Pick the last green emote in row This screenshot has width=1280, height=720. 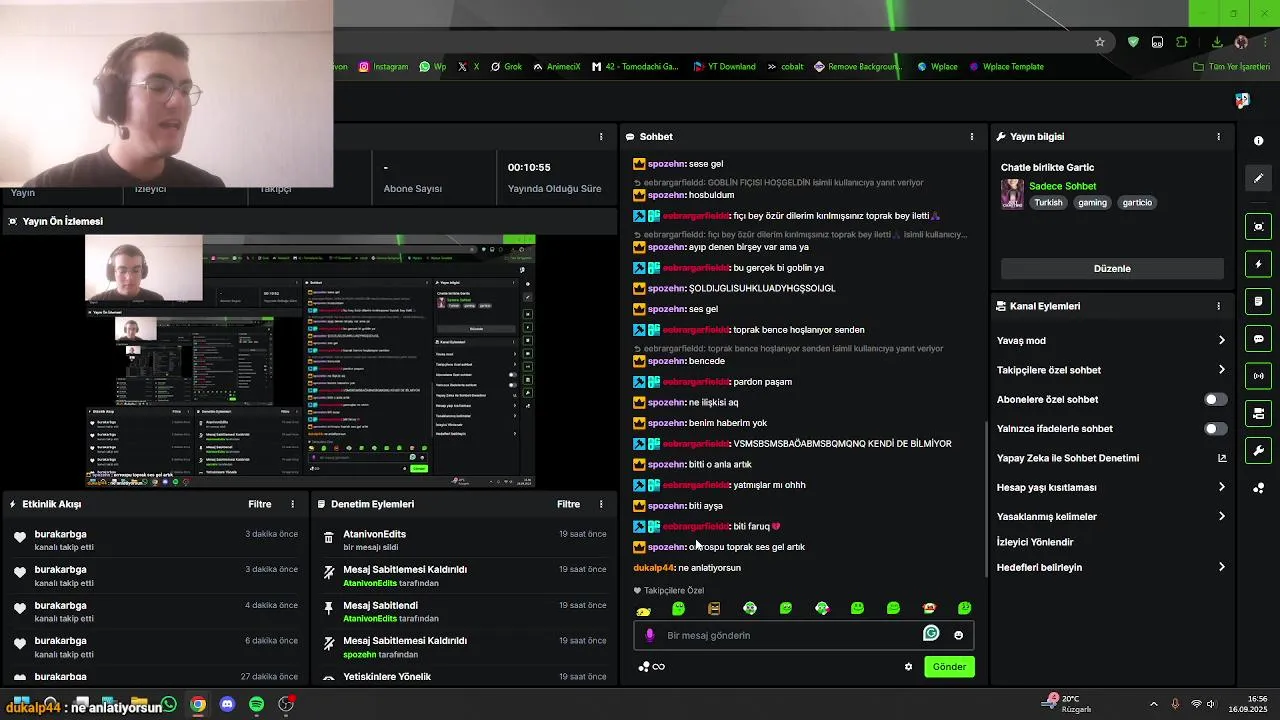click(x=965, y=608)
